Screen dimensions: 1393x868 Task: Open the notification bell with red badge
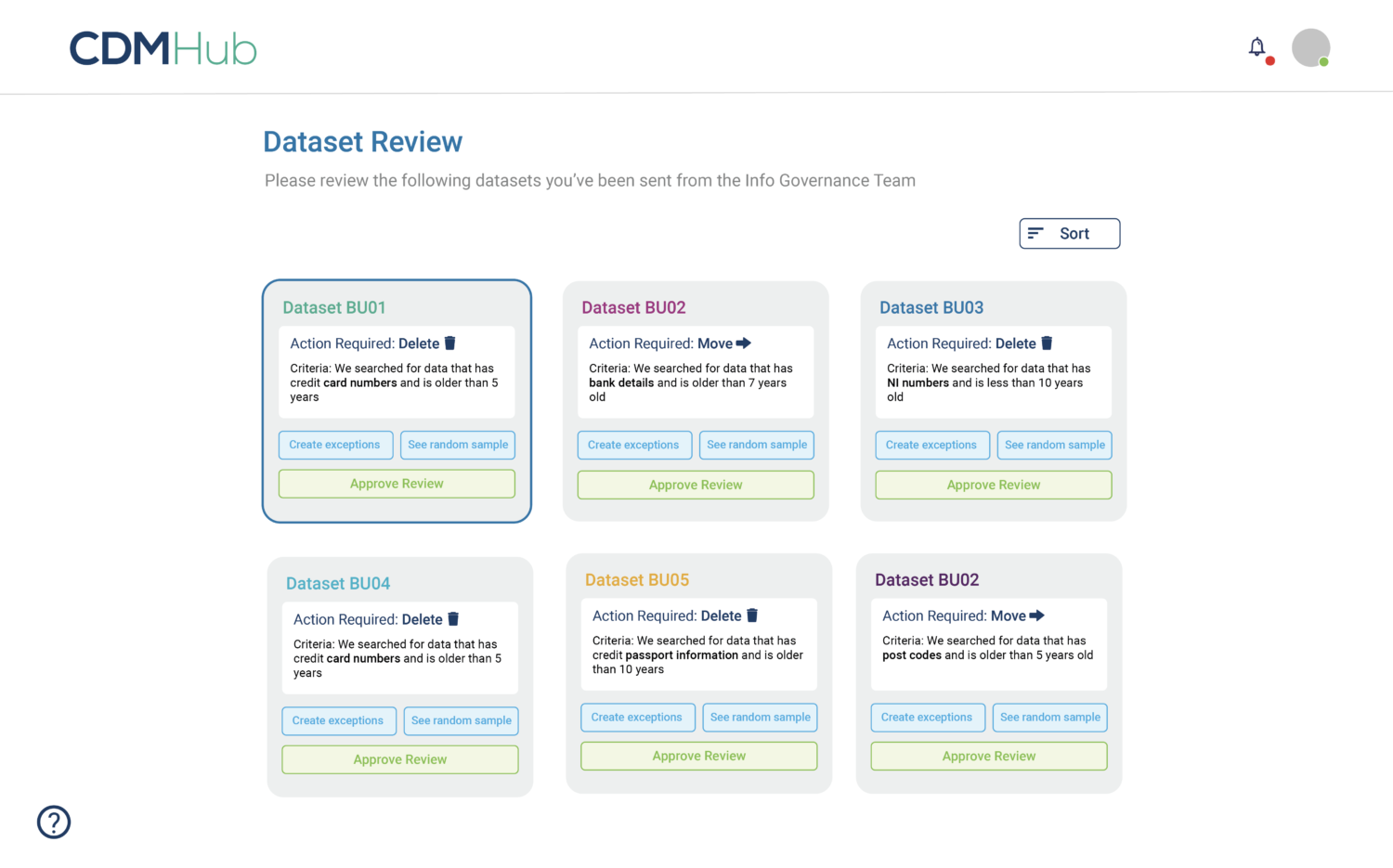1256,46
